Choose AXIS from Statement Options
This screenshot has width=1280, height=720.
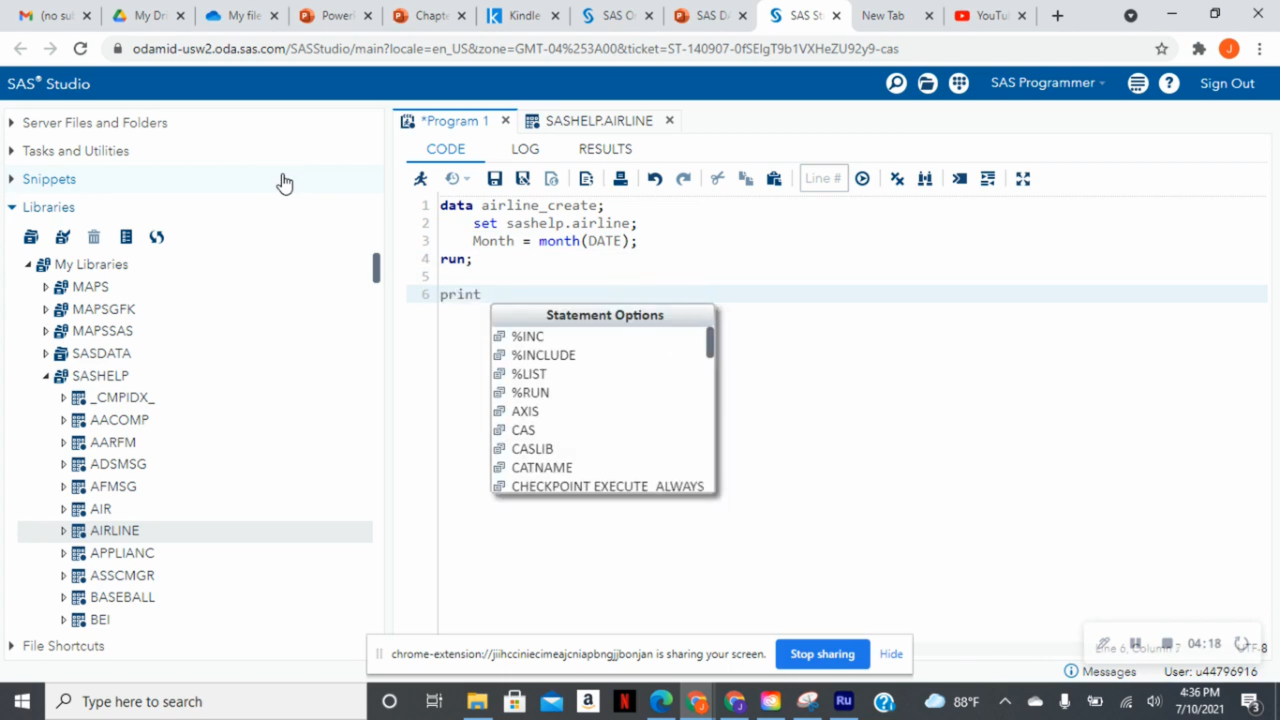point(525,411)
